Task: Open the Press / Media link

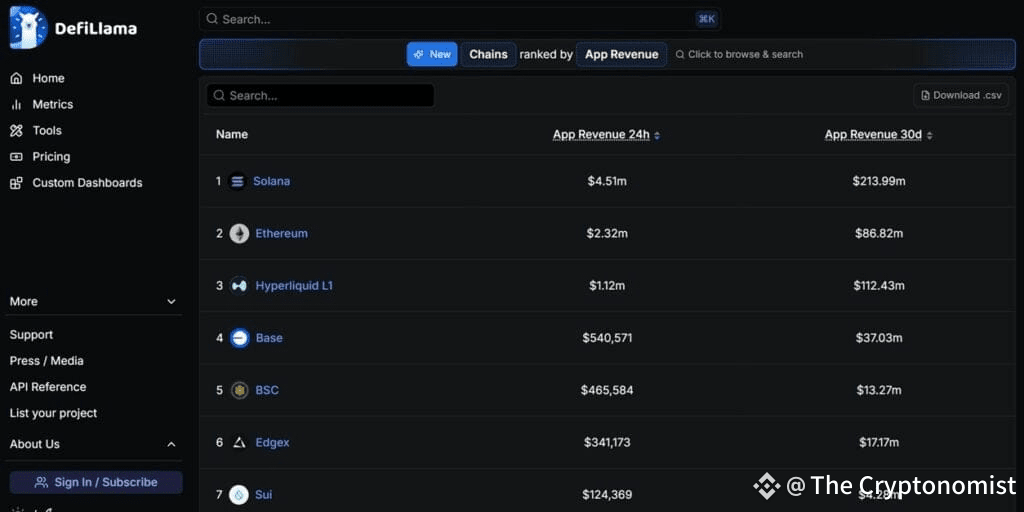Action: pyautogui.click(x=46, y=360)
